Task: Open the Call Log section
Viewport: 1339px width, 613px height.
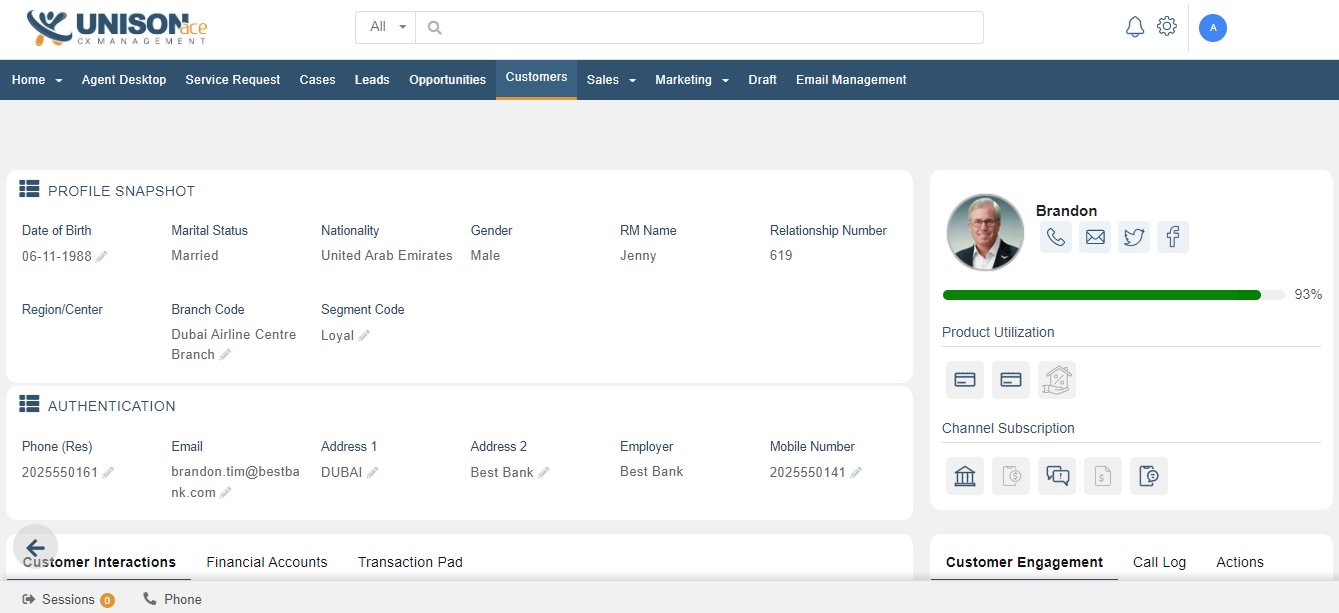Action: coord(1159,562)
